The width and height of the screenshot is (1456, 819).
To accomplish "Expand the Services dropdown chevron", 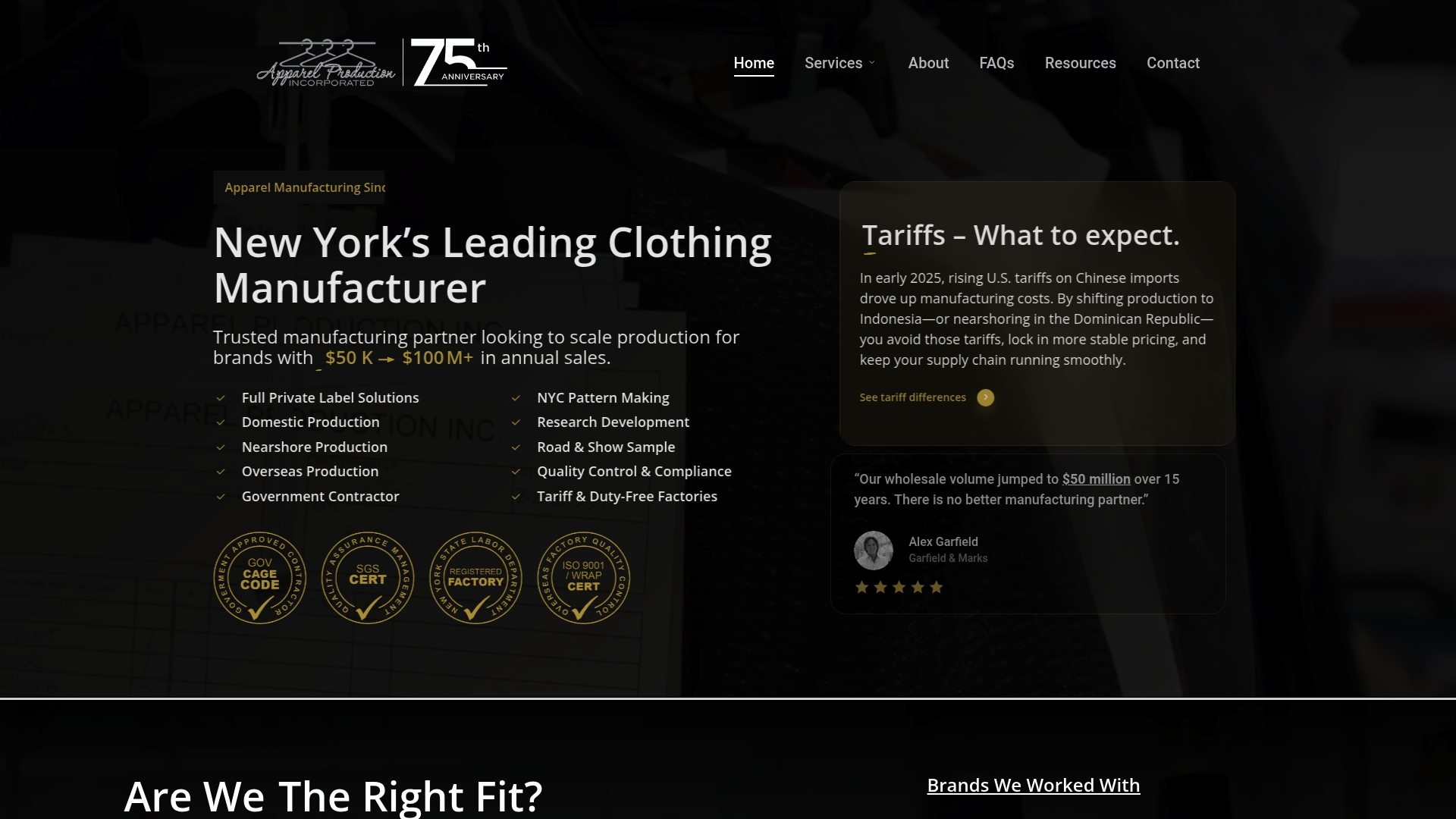I will pyautogui.click(x=872, y=63).
